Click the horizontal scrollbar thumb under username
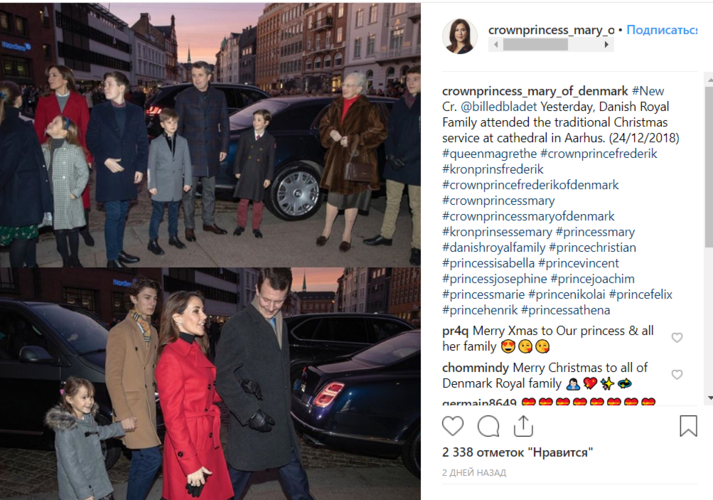 click(x=535, y=45)
